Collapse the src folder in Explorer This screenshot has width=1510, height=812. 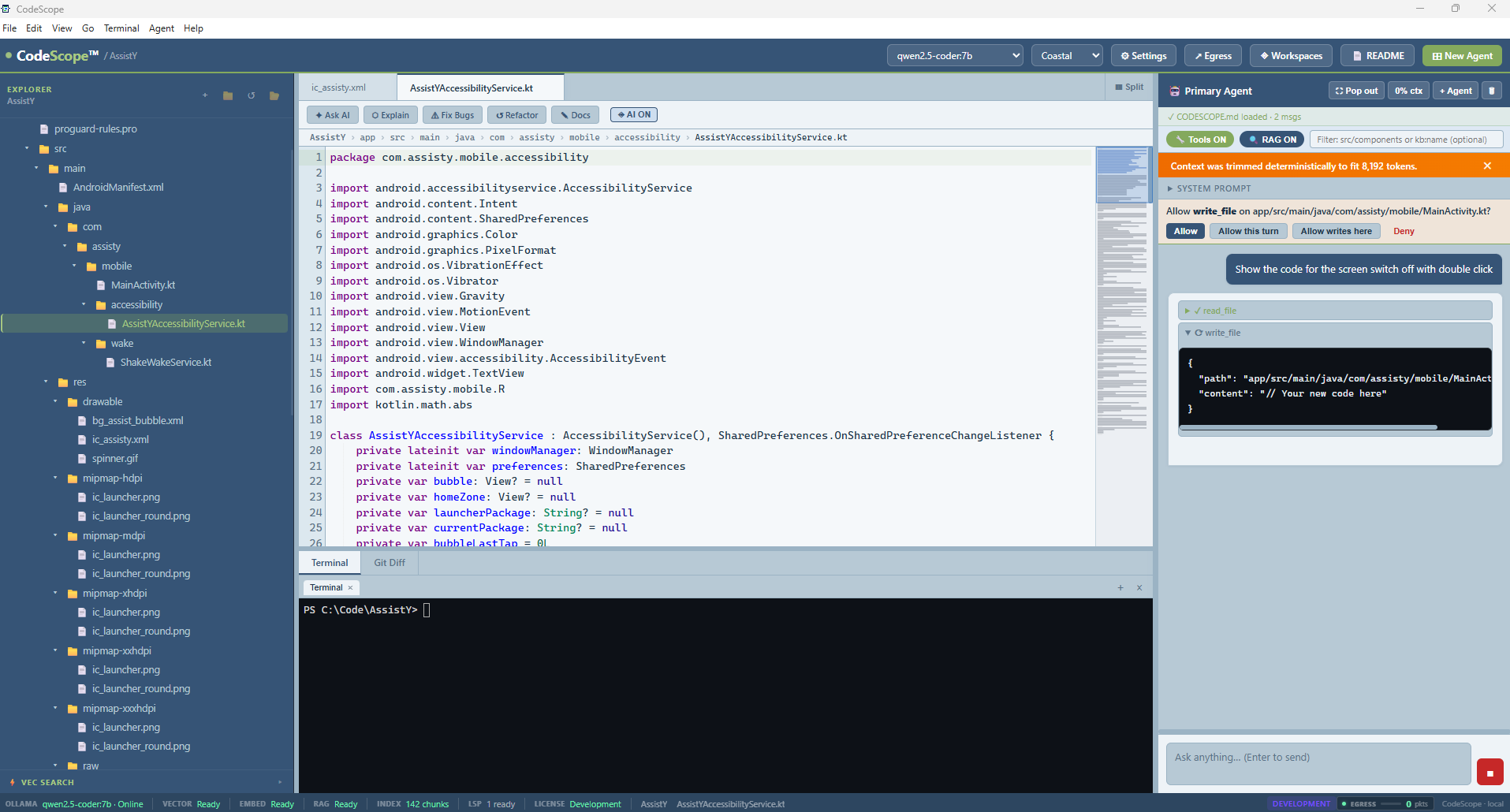(x=27, y=149)
